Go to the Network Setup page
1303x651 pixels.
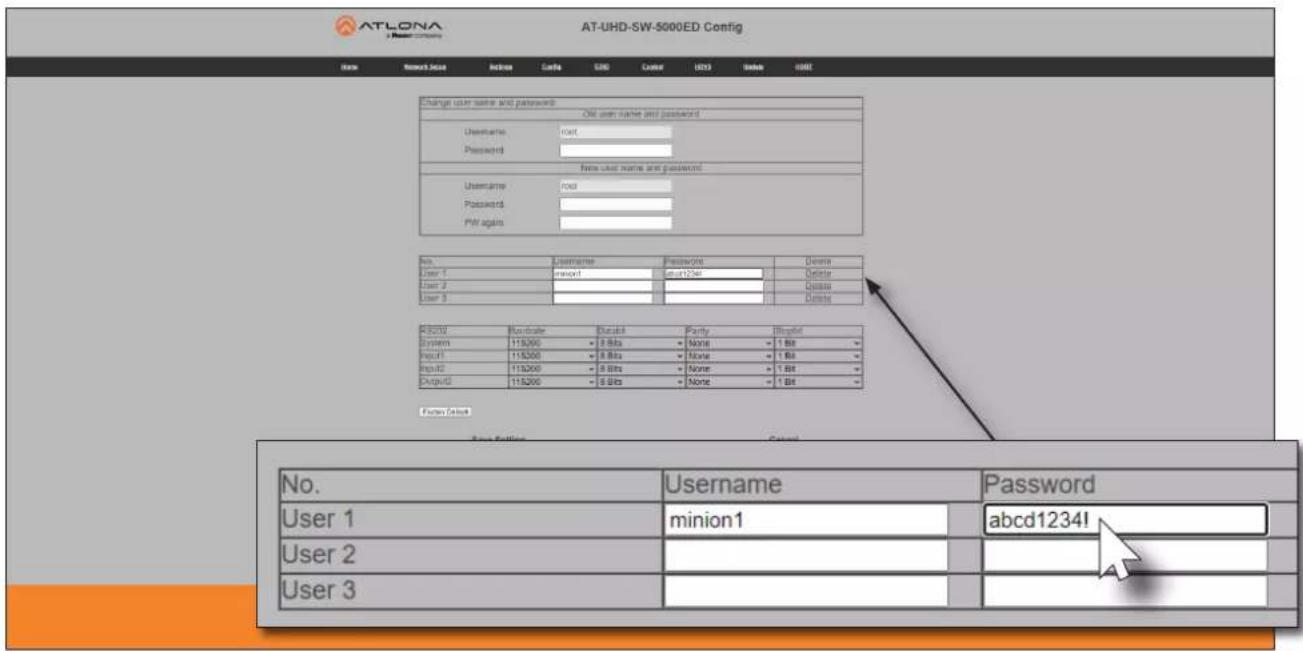425,67
